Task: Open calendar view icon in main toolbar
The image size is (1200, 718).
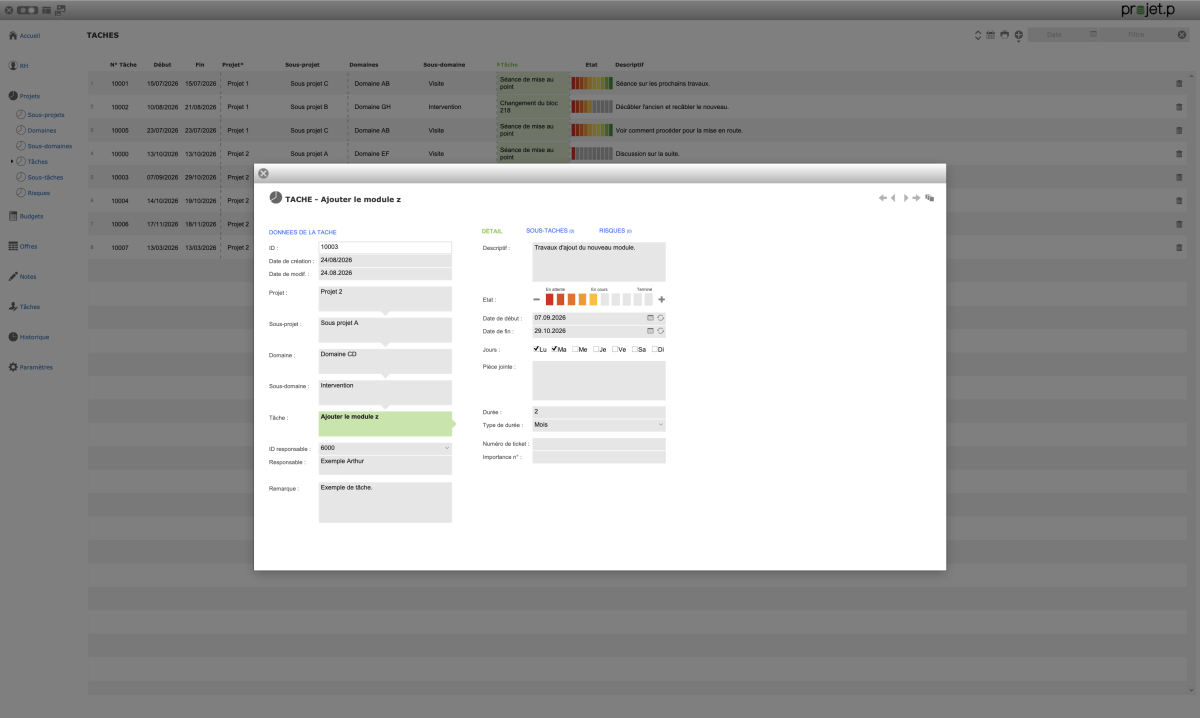Action: (x=991, y=35)
